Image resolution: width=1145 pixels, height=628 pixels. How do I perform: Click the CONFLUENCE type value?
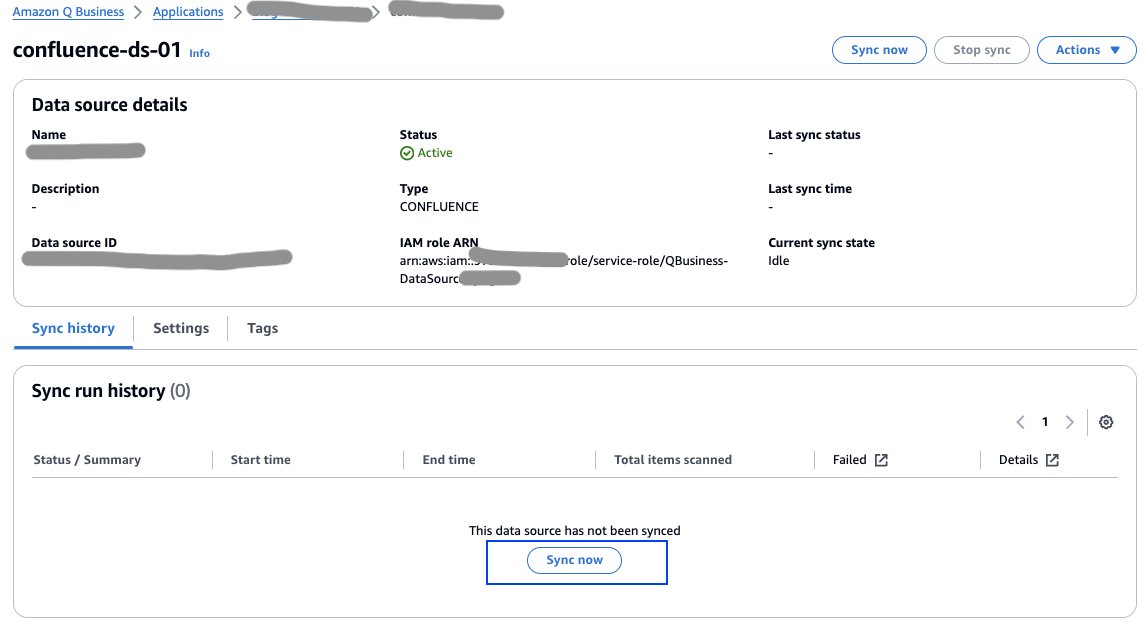click(439, 207)
